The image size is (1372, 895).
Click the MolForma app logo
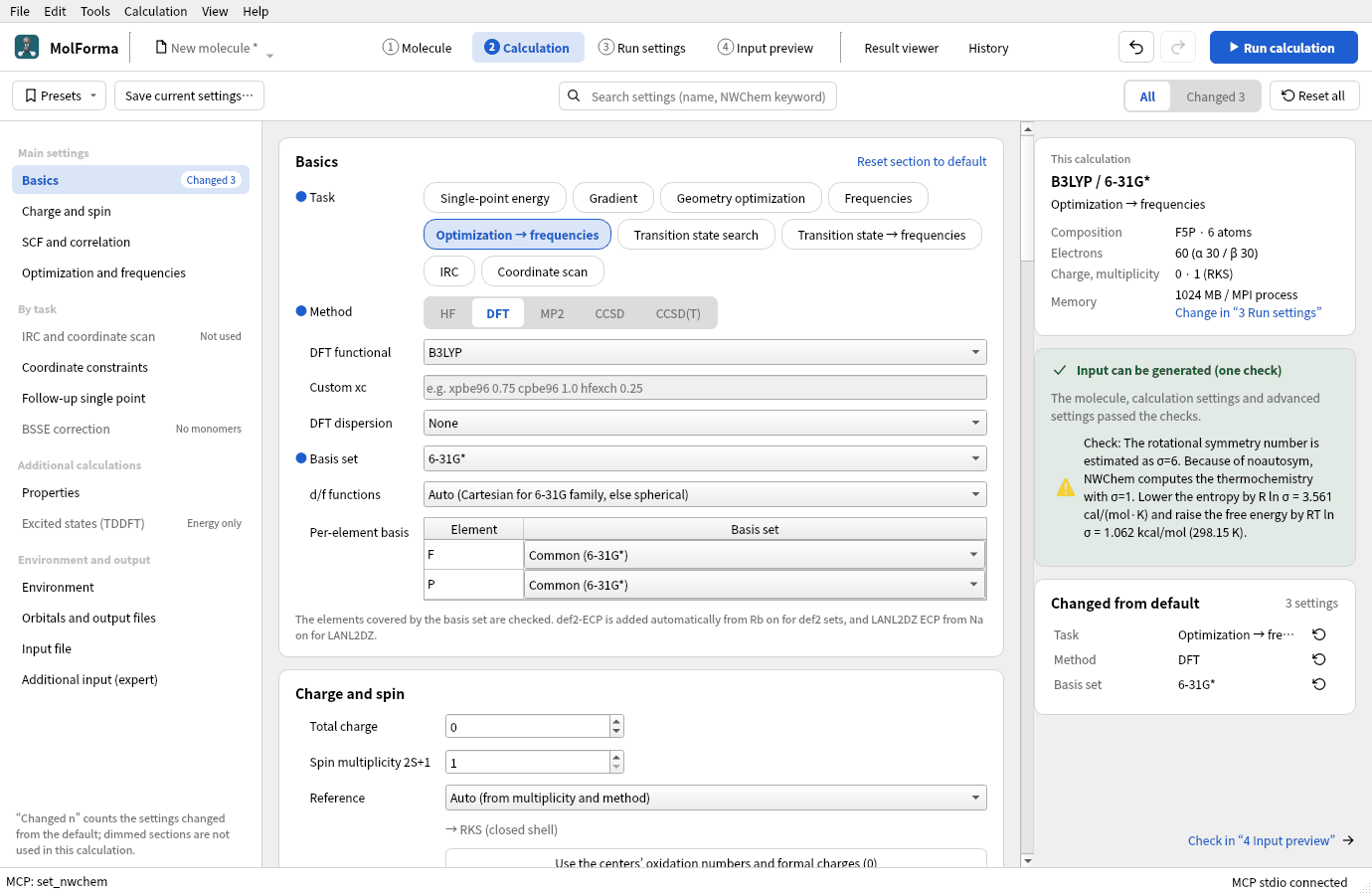coord(27,47)
